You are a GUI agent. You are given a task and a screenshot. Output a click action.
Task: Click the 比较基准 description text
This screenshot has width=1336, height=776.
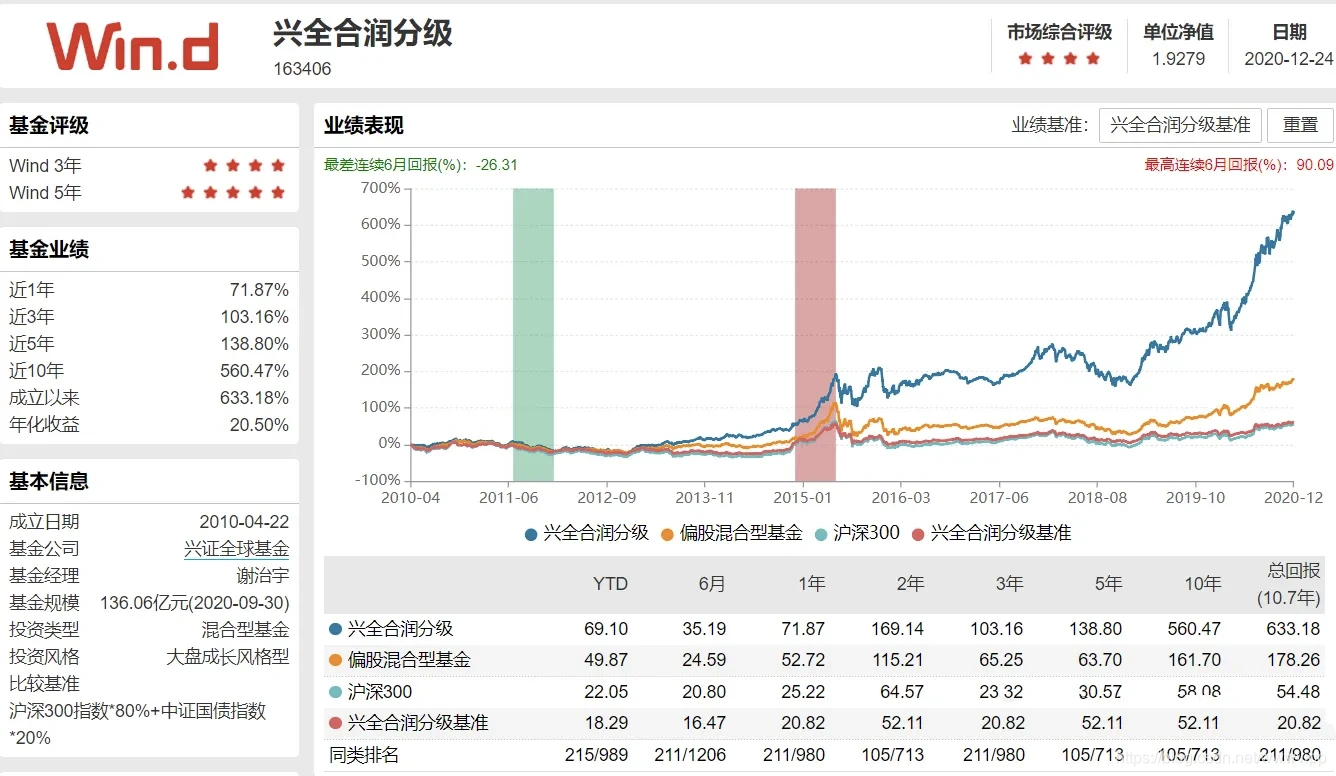[138, 724]
